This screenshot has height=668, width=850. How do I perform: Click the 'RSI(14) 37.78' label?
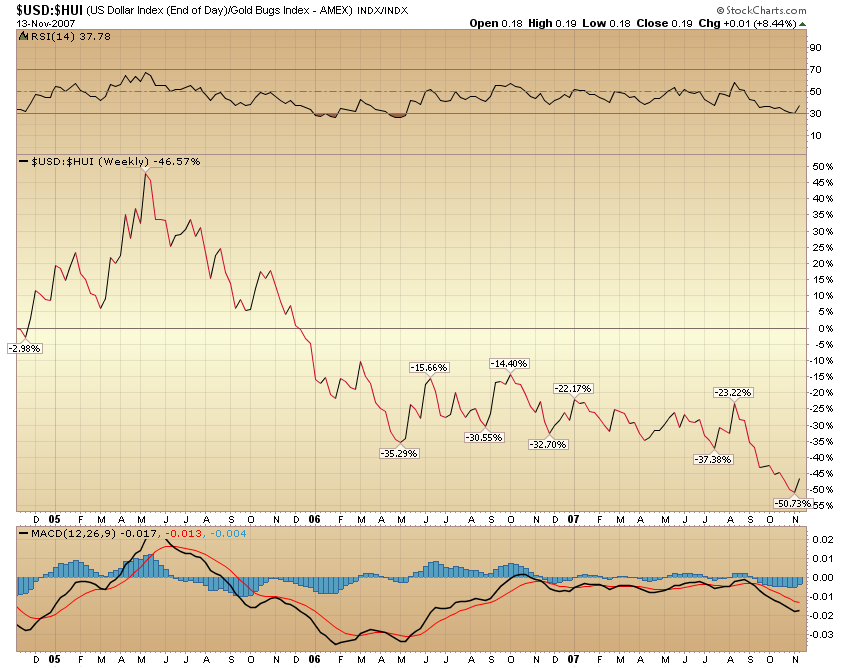tap(70, 36)
